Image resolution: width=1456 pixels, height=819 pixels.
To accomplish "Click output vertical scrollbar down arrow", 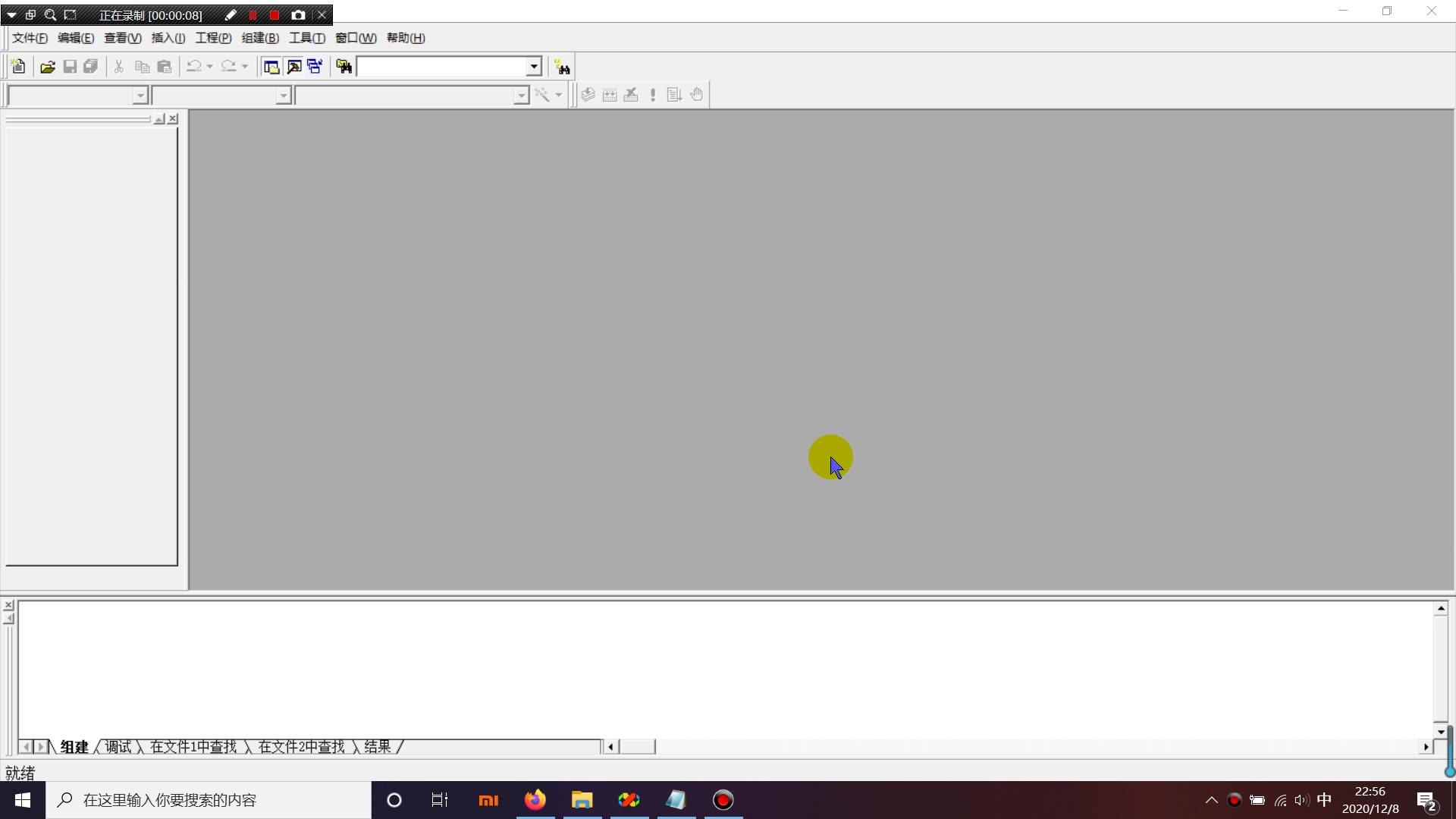I will [1441, 732].
